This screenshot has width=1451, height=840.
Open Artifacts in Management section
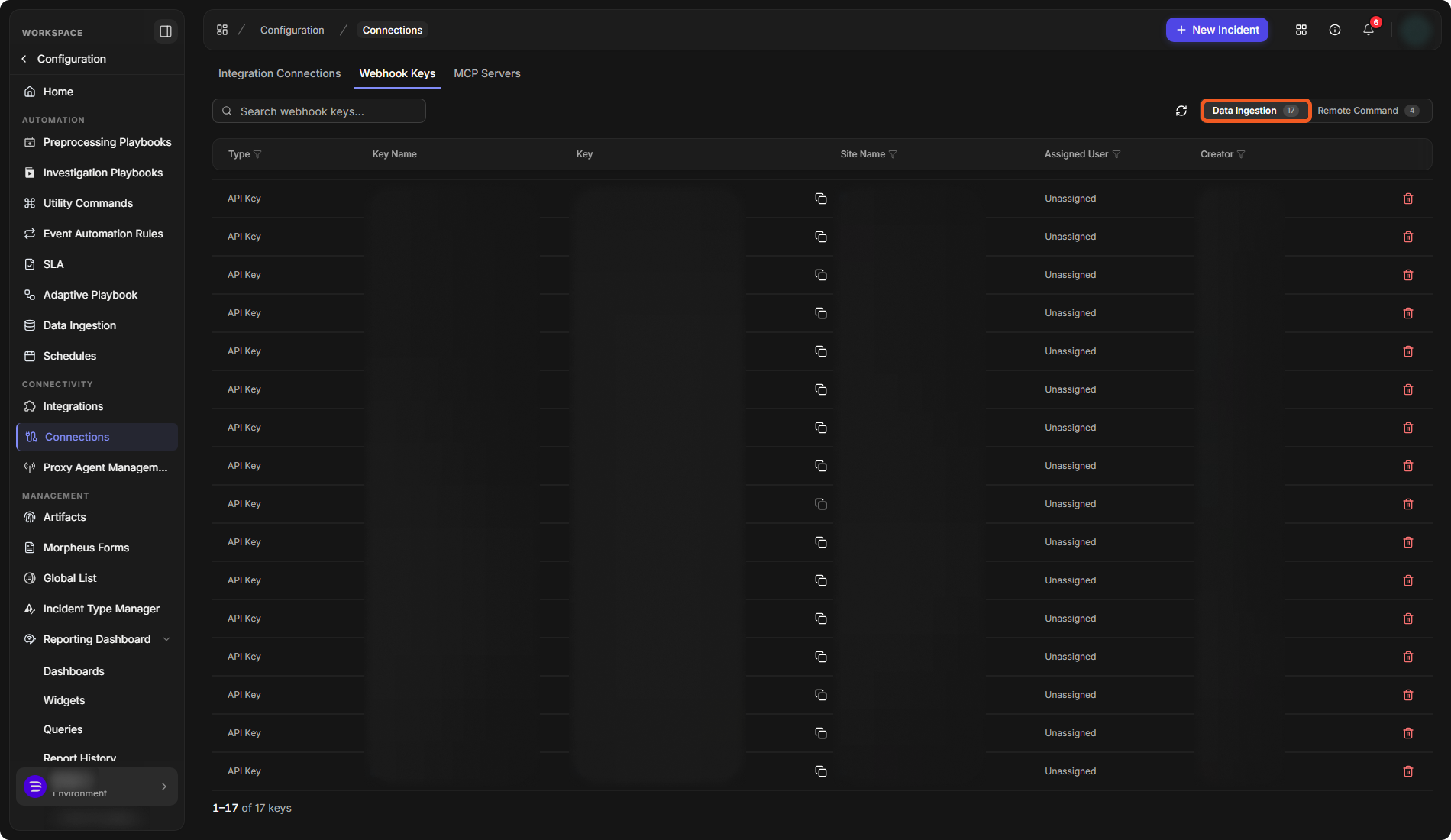pos(97,517)
